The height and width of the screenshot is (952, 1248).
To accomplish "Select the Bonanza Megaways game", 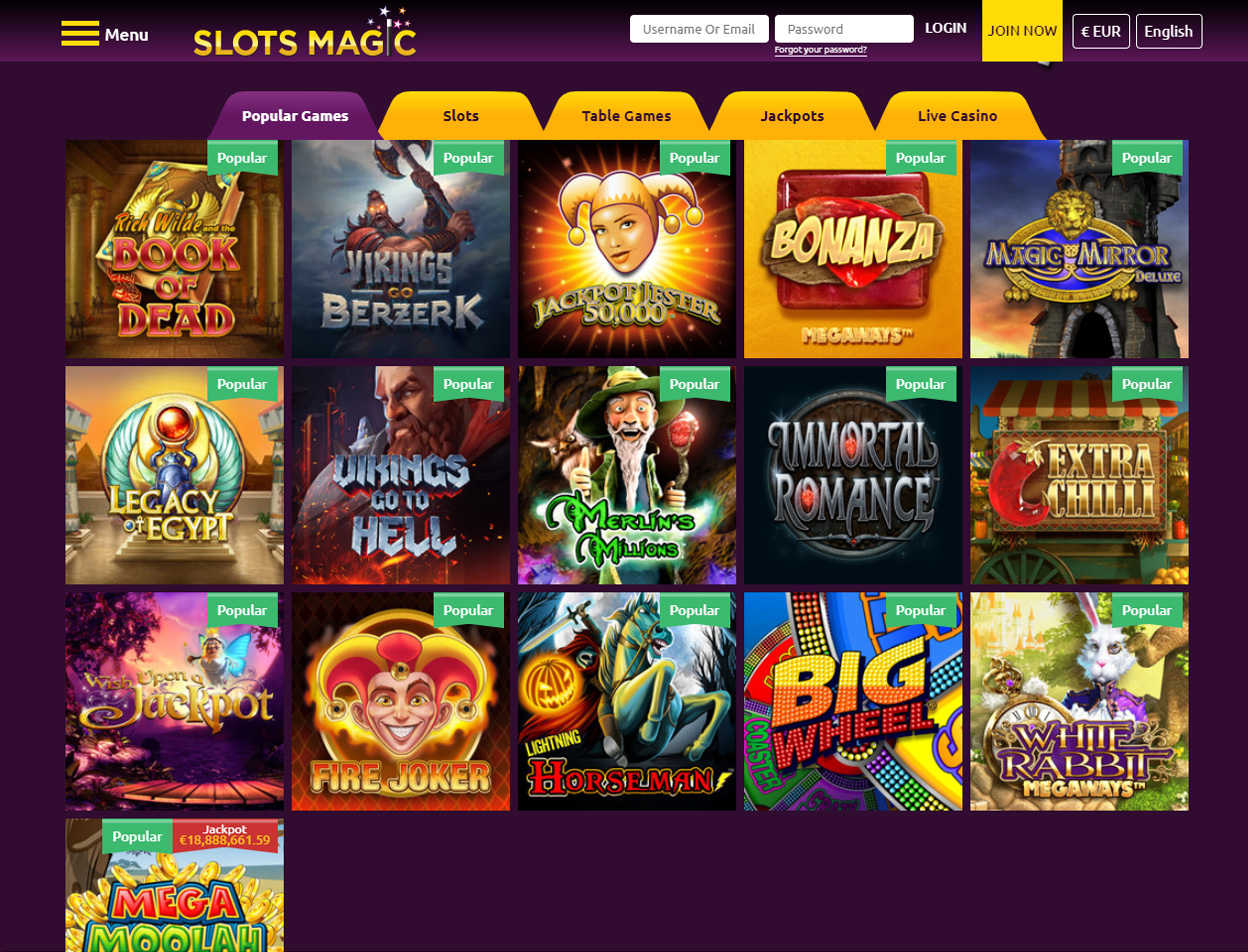I will [x=853, y=249].
